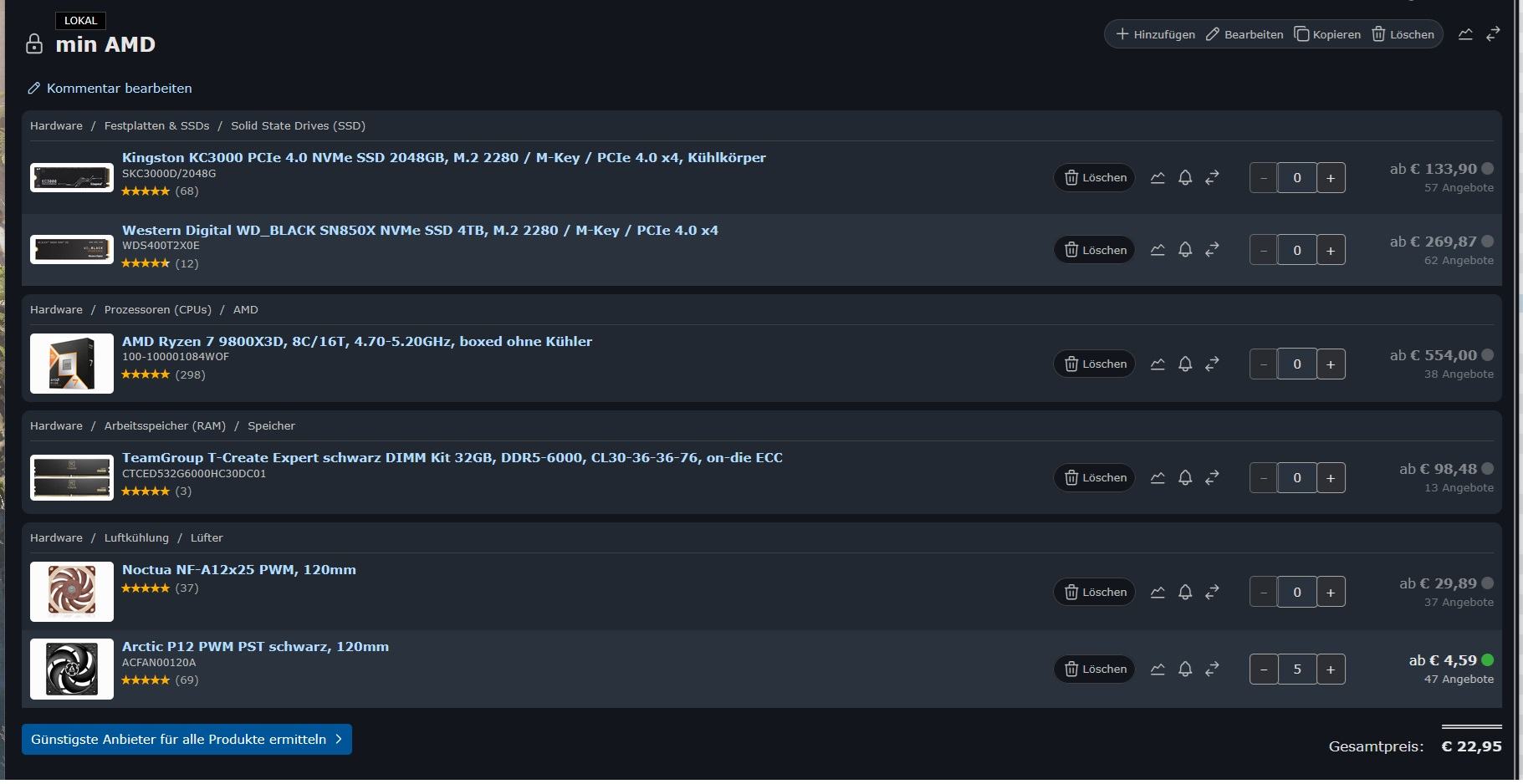Set price alert bell for TeamGroup T-Create RAM
The image size is (1523, 784).
click(x=1185, y=477)
